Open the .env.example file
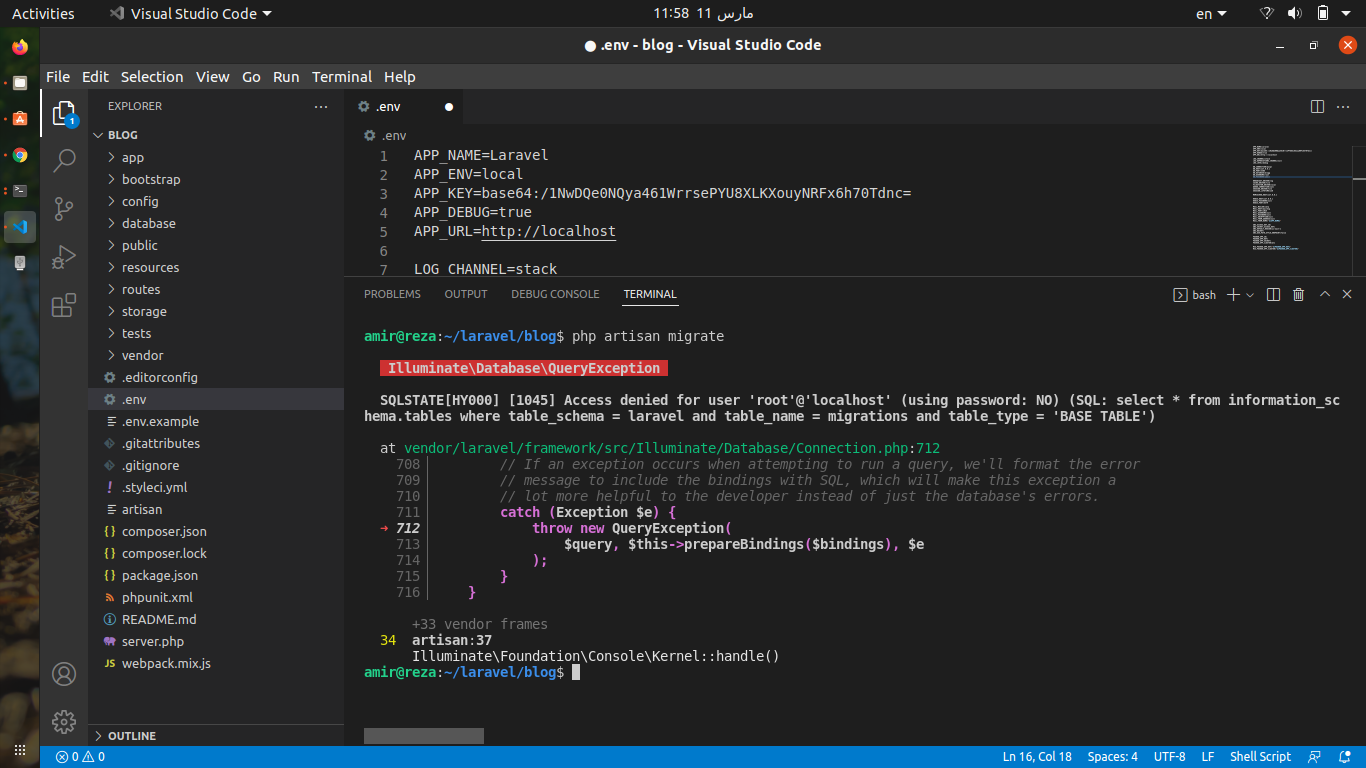The height and width of the screenshot is (768, 1366). point(216,421)
